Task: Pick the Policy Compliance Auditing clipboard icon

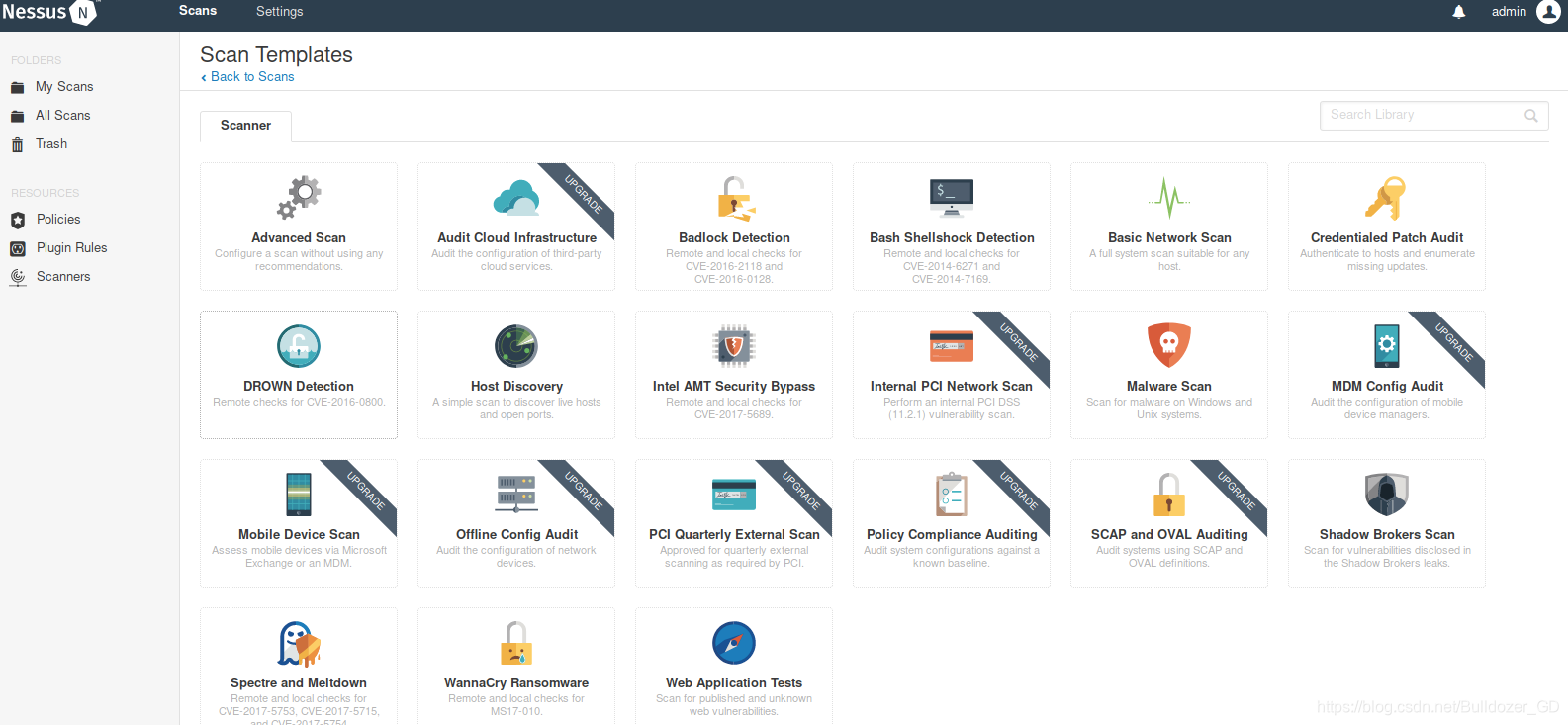Action: (952, 495)
